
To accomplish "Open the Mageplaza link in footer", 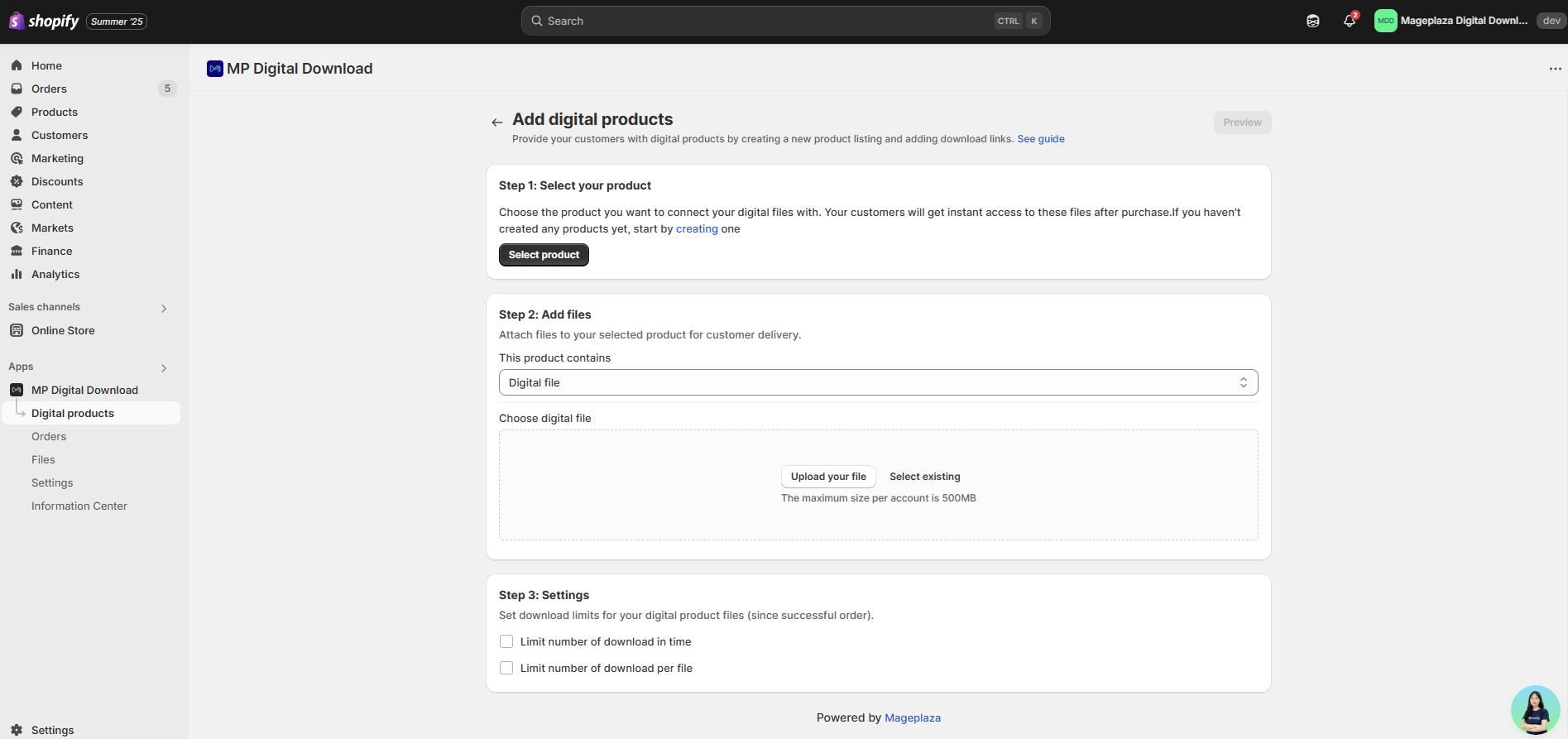I will (913, 718).
